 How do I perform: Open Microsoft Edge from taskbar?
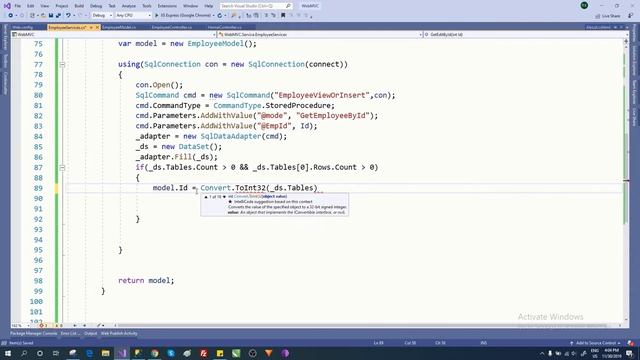click(89, 353)
